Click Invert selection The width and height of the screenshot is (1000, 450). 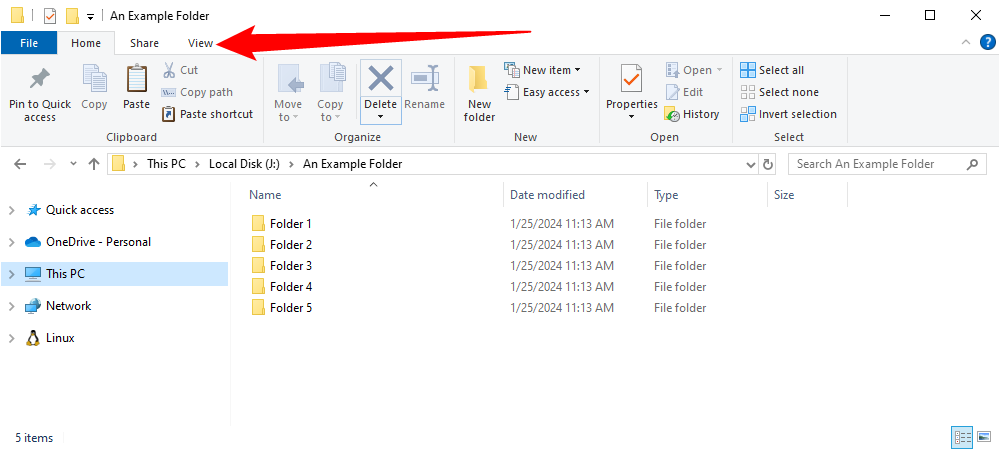click(x=788, y=114)
